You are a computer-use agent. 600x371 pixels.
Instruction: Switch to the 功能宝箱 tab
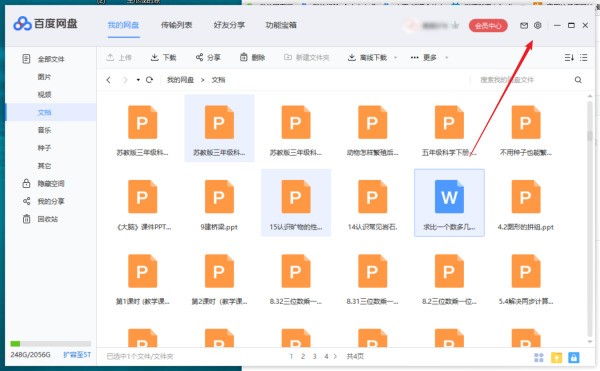(x=281, y=25)
